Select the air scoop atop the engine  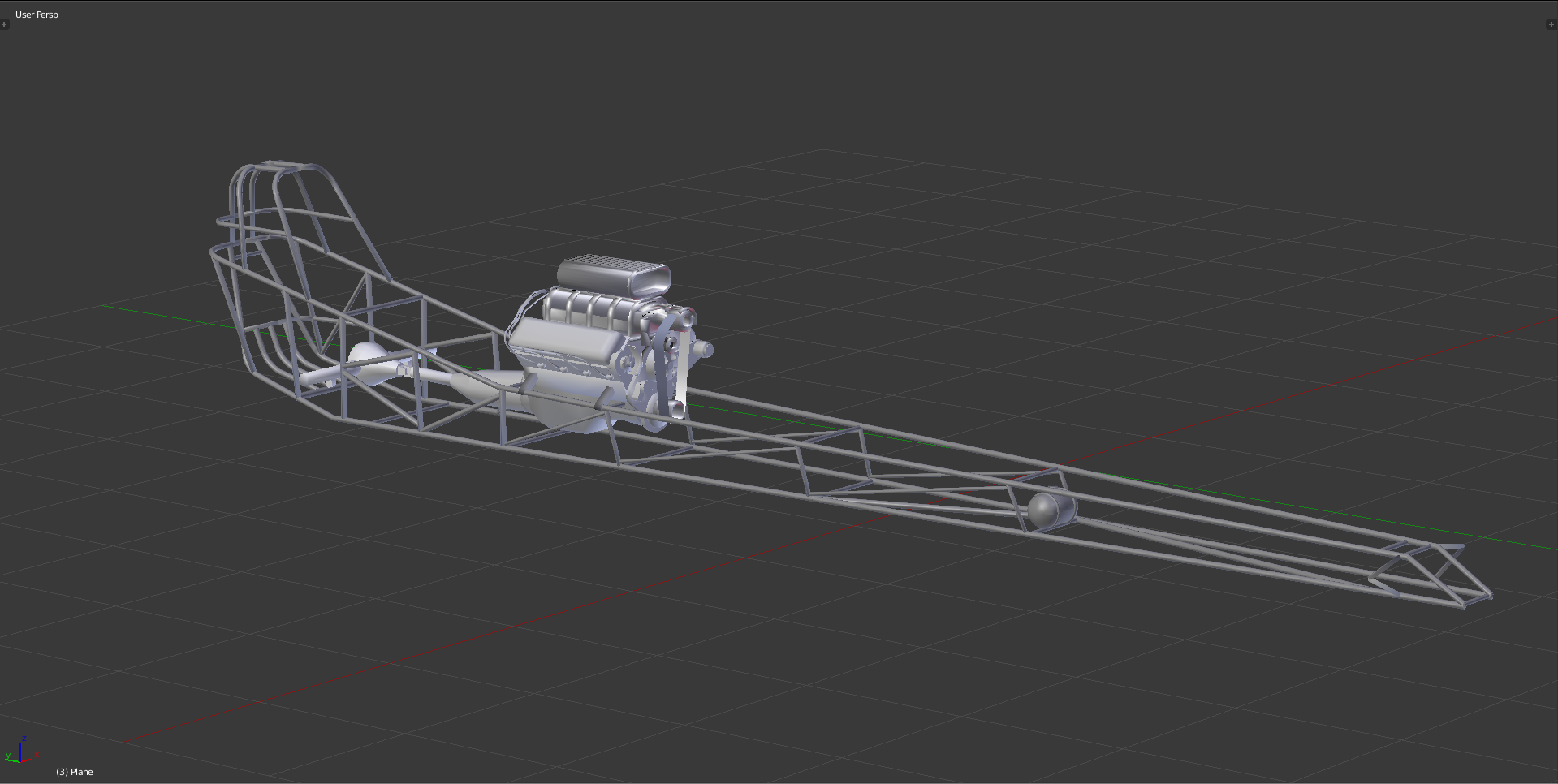pos(615,274)
